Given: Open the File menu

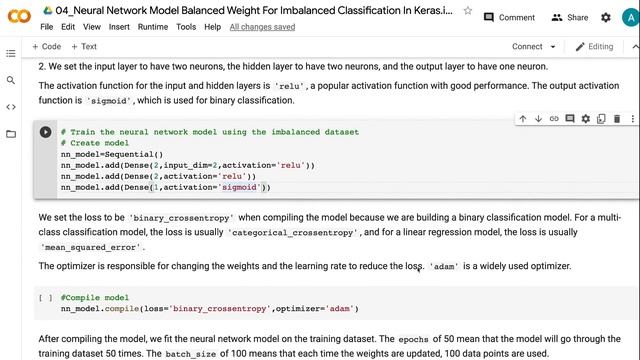Looking at the screenshot, I should pyautogui.click(x=47, y=27).
